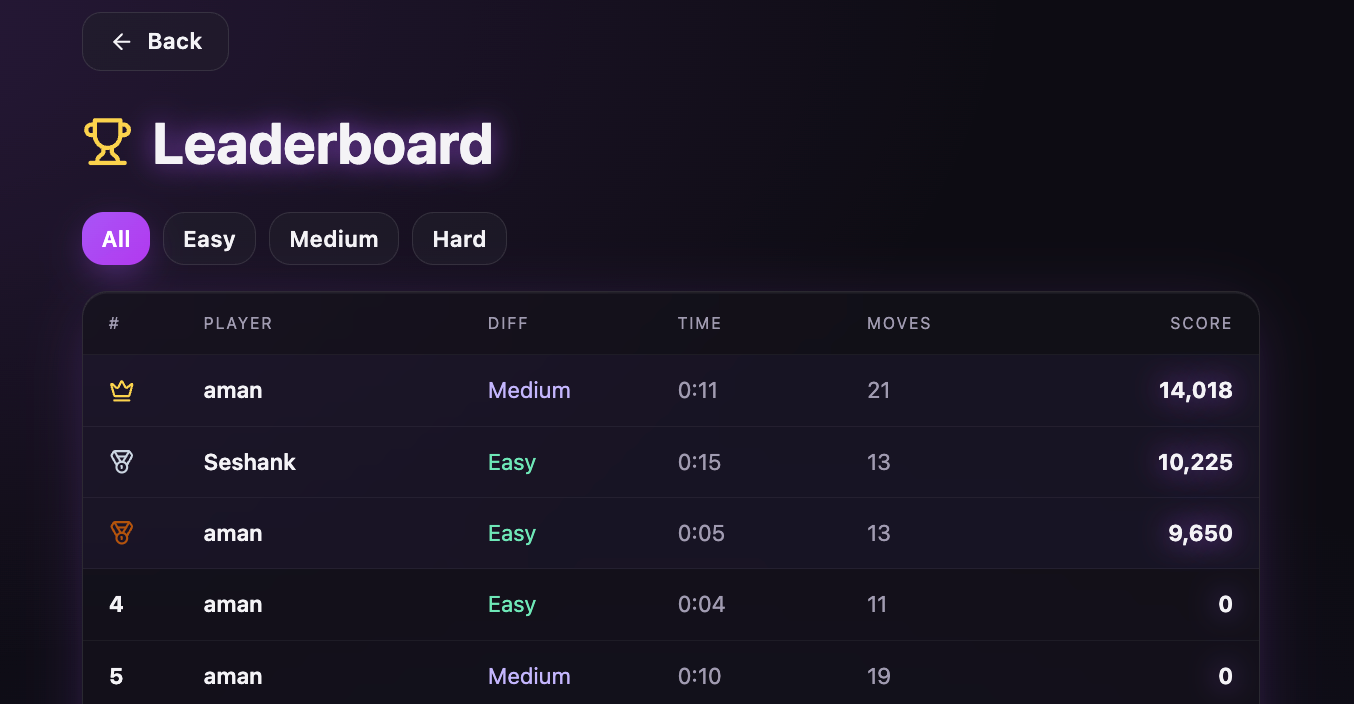Click the gold trophy icon beside Leaderboard
The image size is (1354, 704).
(x=107, y=143)
